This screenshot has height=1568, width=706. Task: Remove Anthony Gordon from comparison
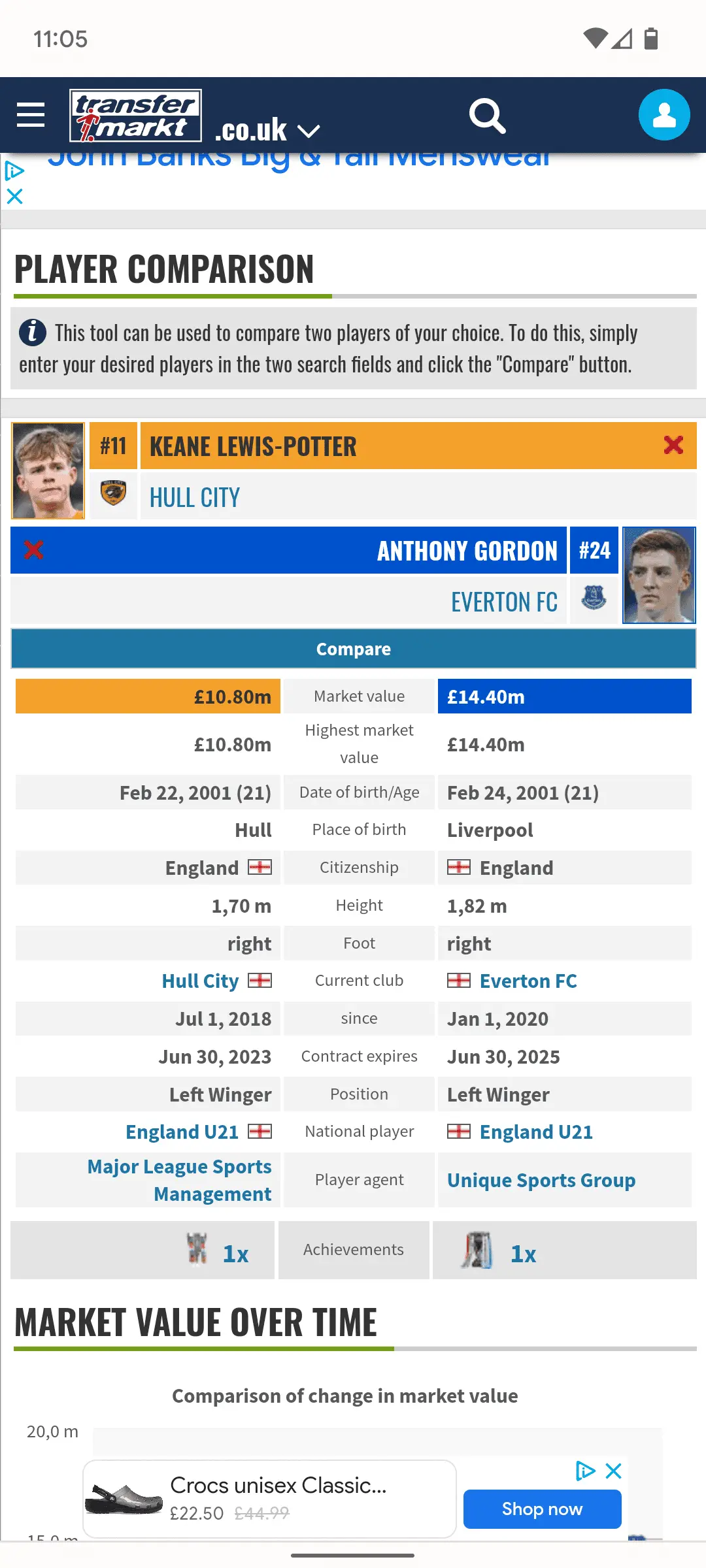pyautogui.click(x=34, y=550)
